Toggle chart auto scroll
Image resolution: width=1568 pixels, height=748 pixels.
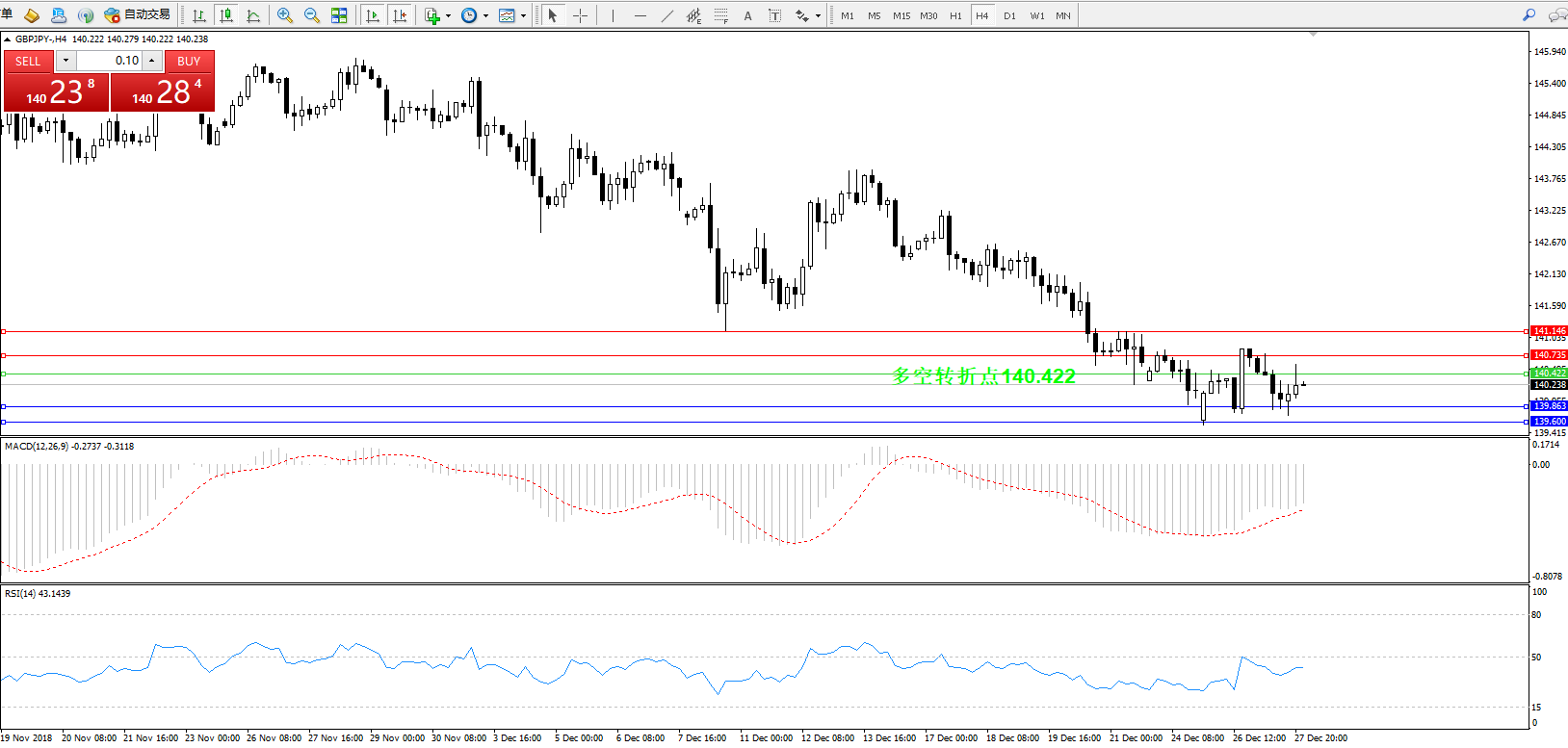click(373, 15)
